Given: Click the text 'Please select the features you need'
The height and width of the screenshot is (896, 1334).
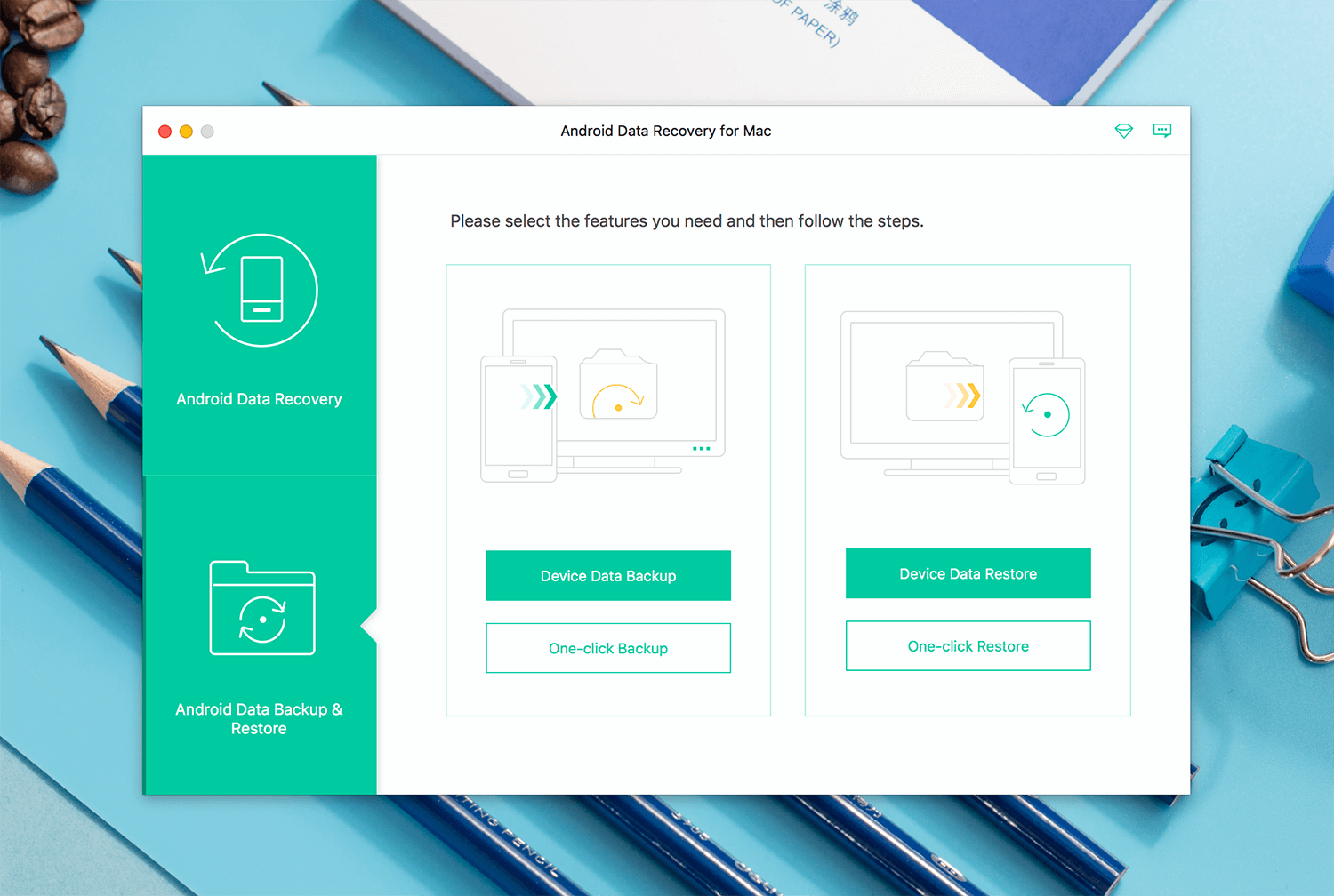Looking at the screenshot, I should coord(586,220).
